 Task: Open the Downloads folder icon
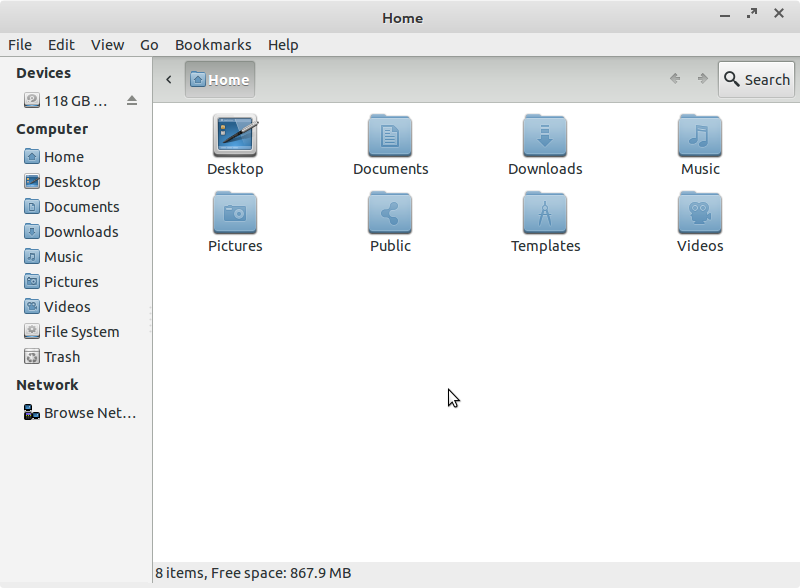pos(545,136)
